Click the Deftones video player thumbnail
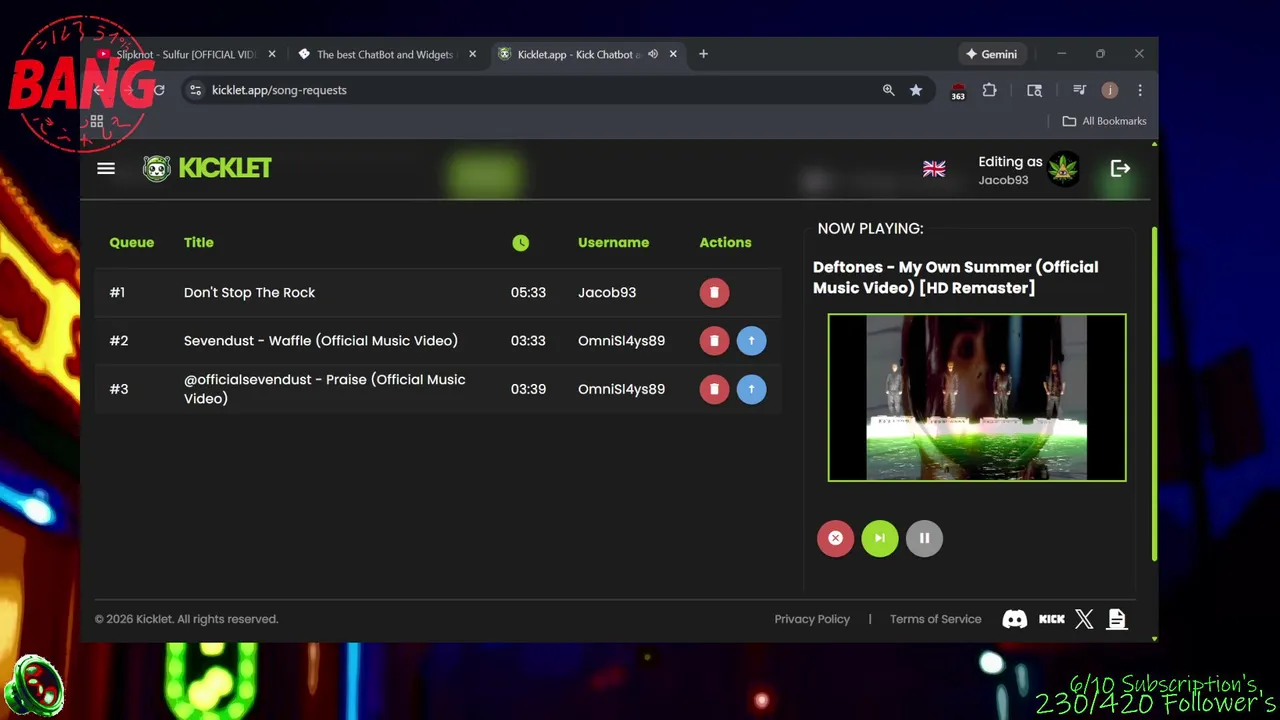 [977, 398]
